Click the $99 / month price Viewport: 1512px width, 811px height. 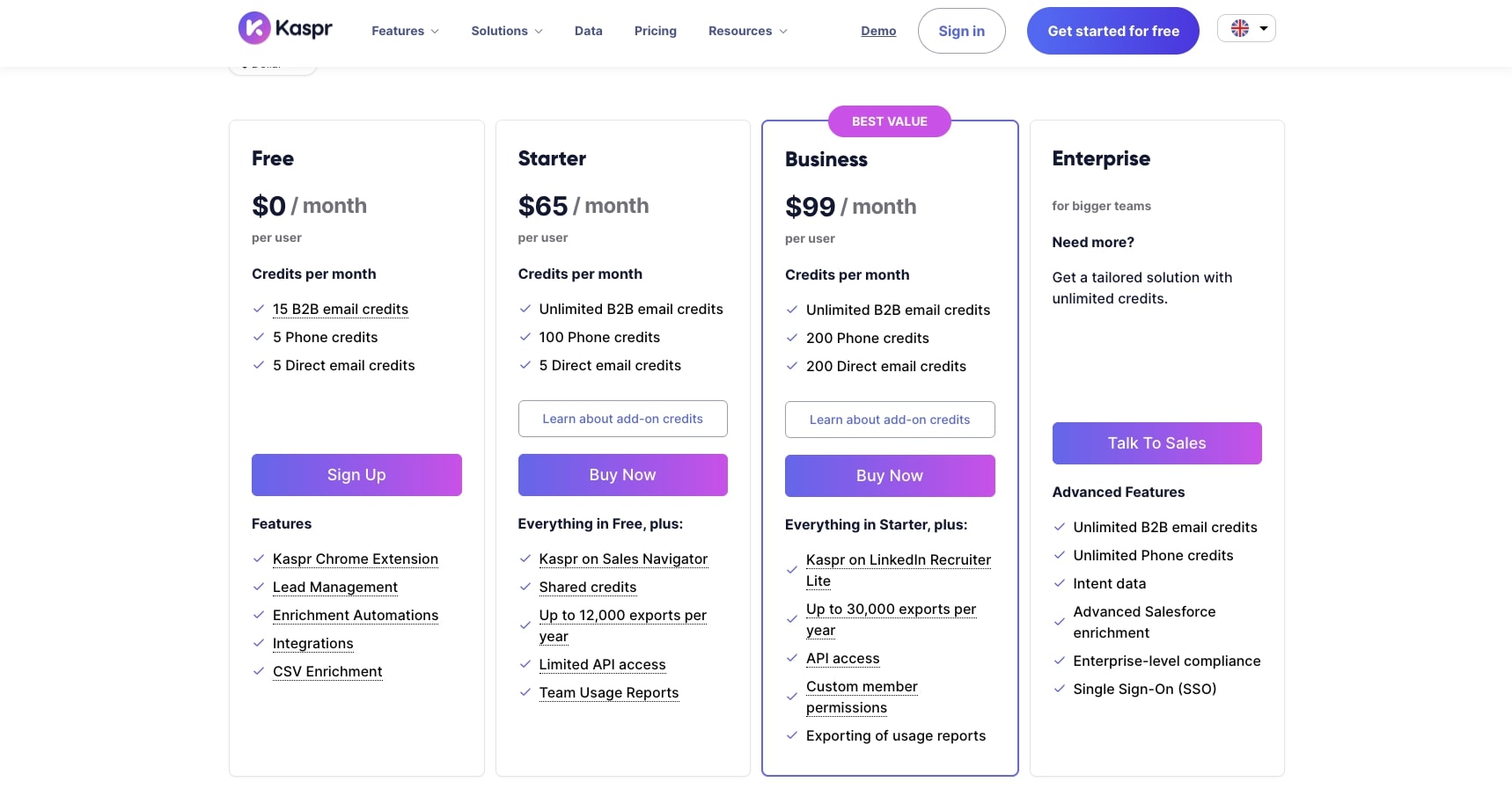[x=851, y=207]
